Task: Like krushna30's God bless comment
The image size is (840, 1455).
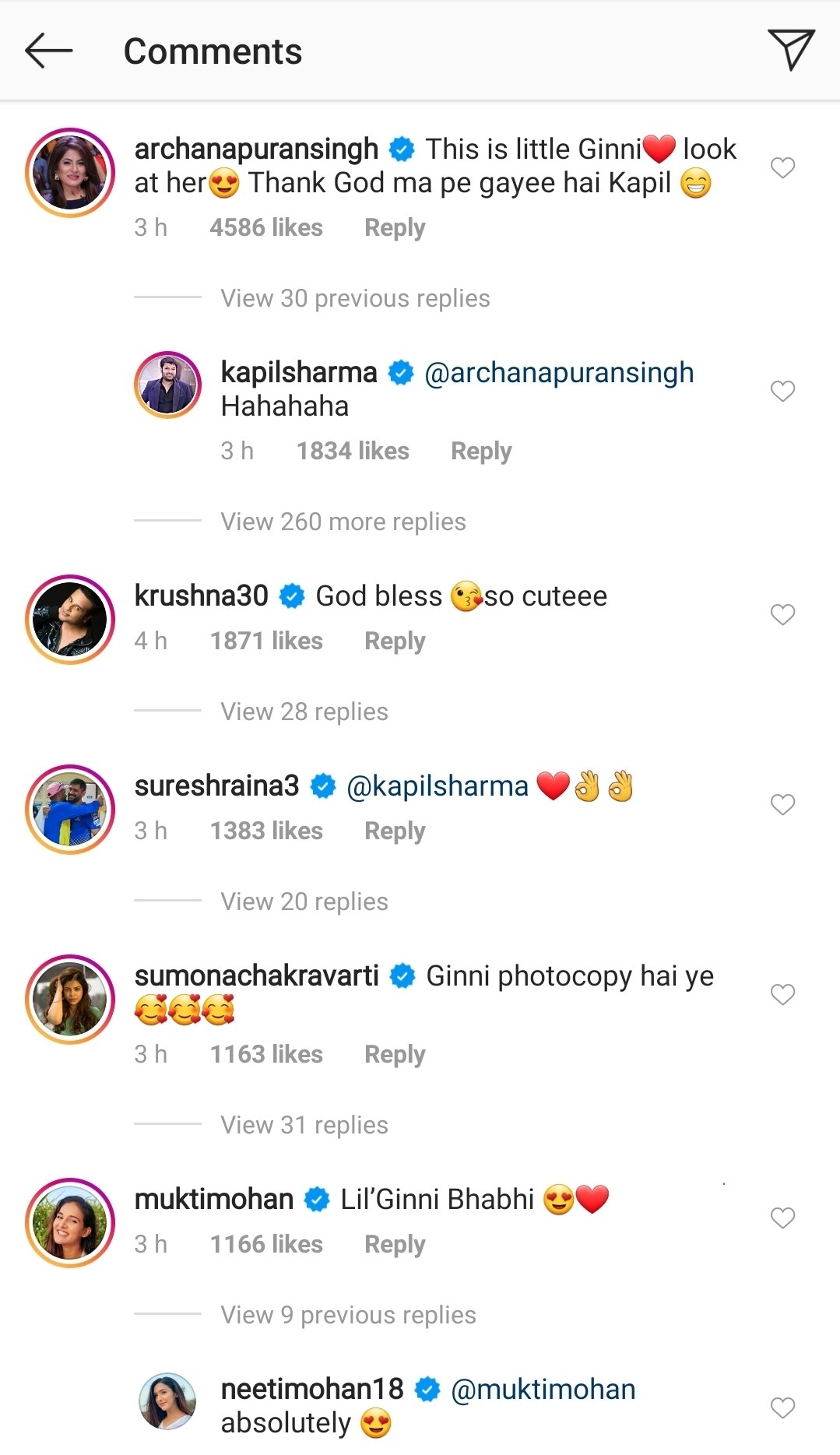Action: coord(782,614)
